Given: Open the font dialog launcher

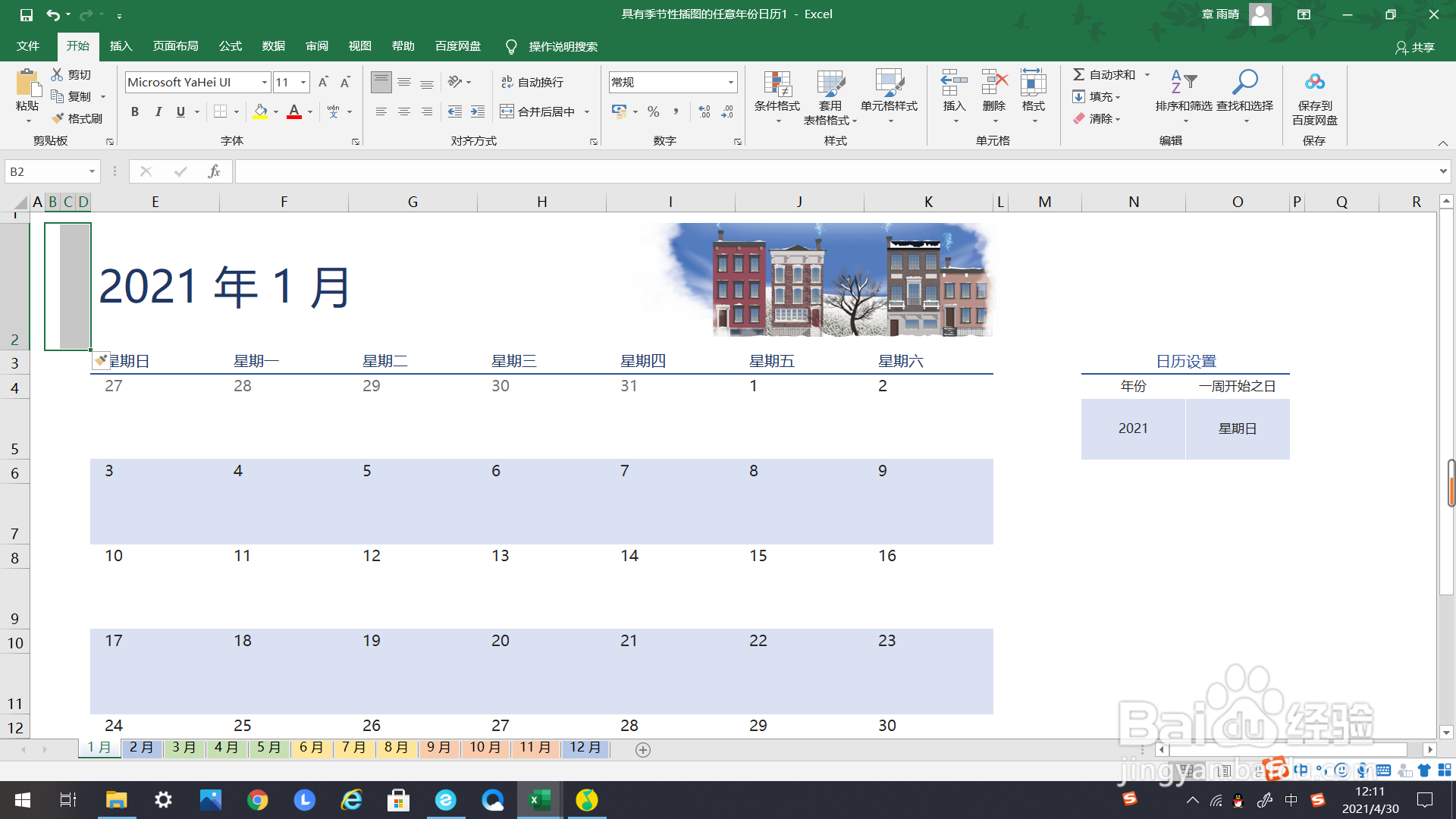Looking at the screenshot, I should coord(356,142).
